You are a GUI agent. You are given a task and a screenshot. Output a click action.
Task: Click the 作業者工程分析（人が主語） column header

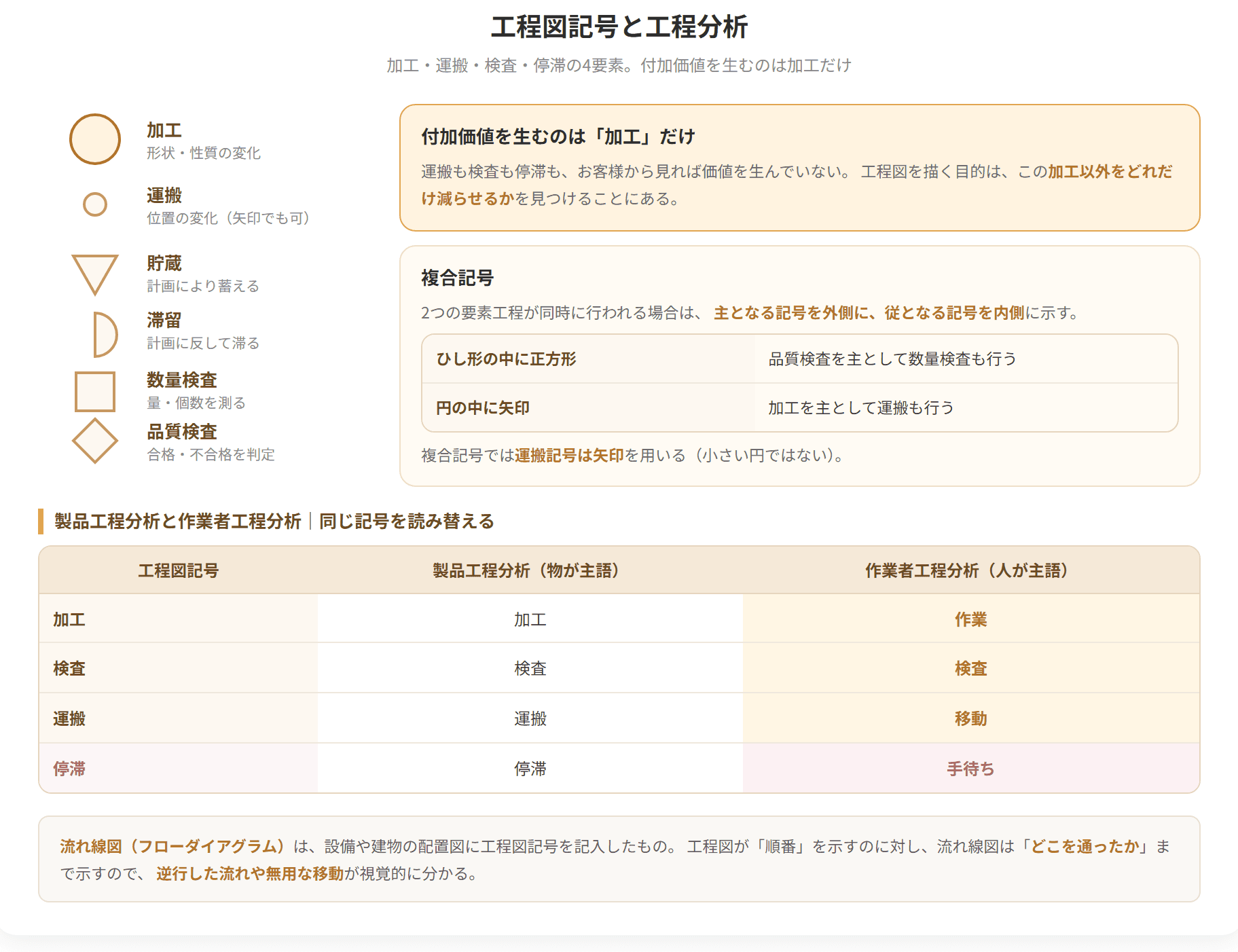[970, 570]
